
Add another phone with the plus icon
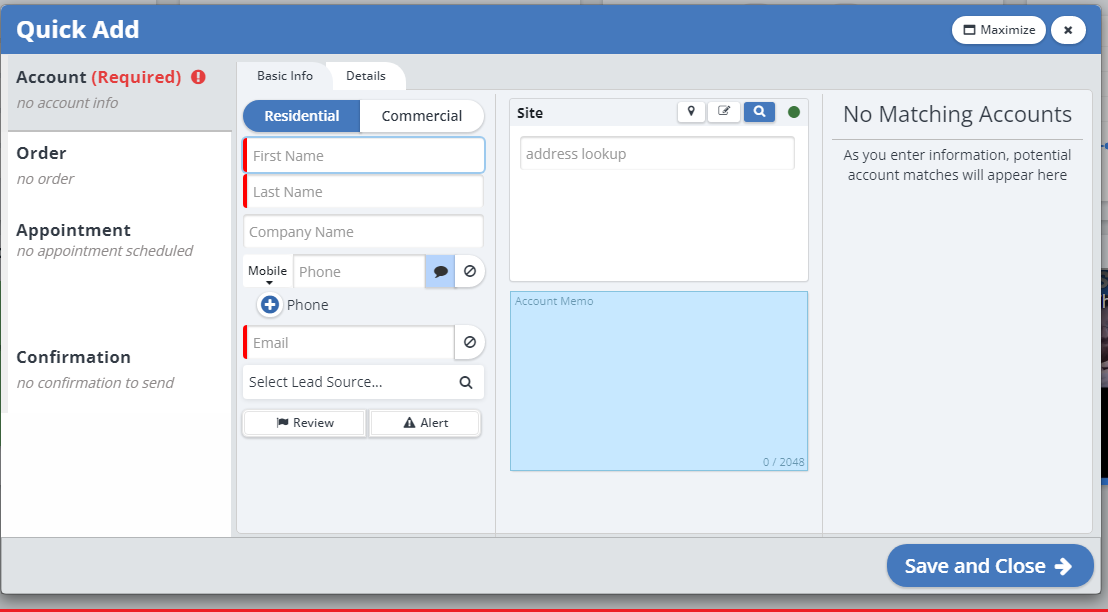tap(270, 305)
